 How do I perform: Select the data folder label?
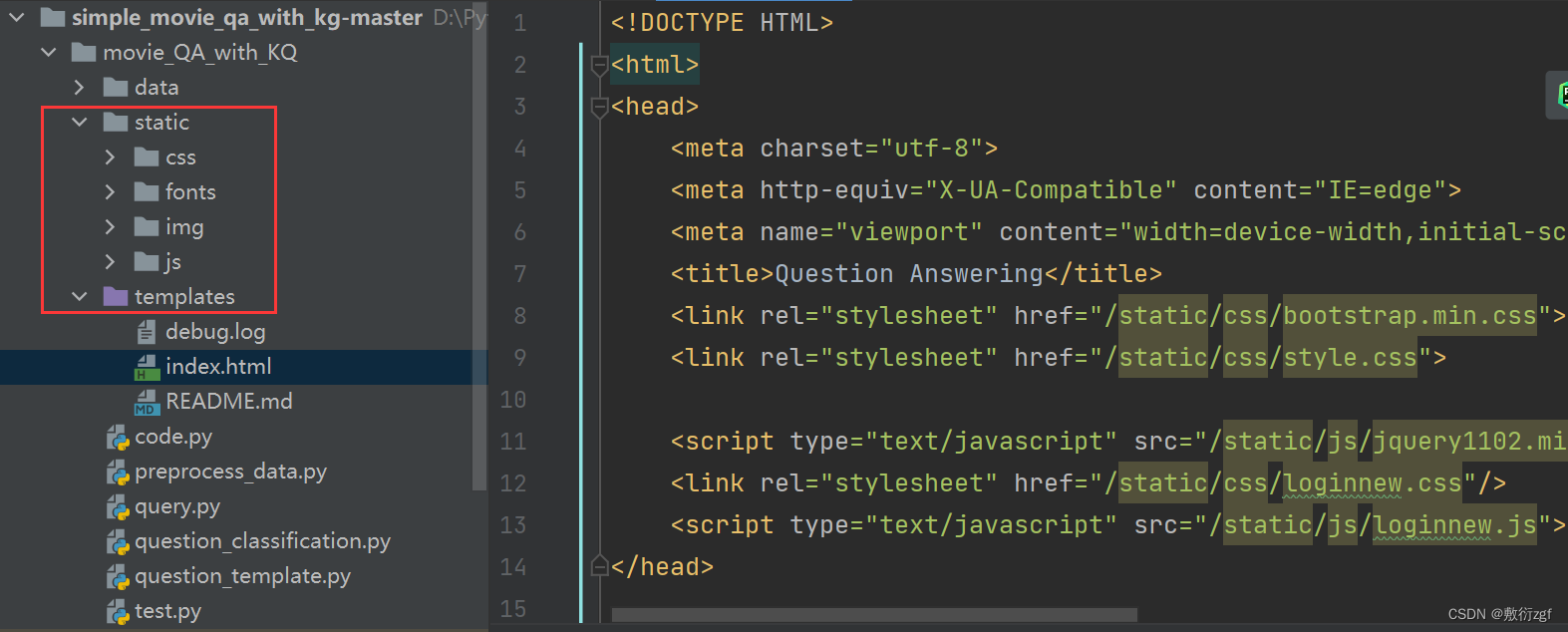[x=157, y=87]
